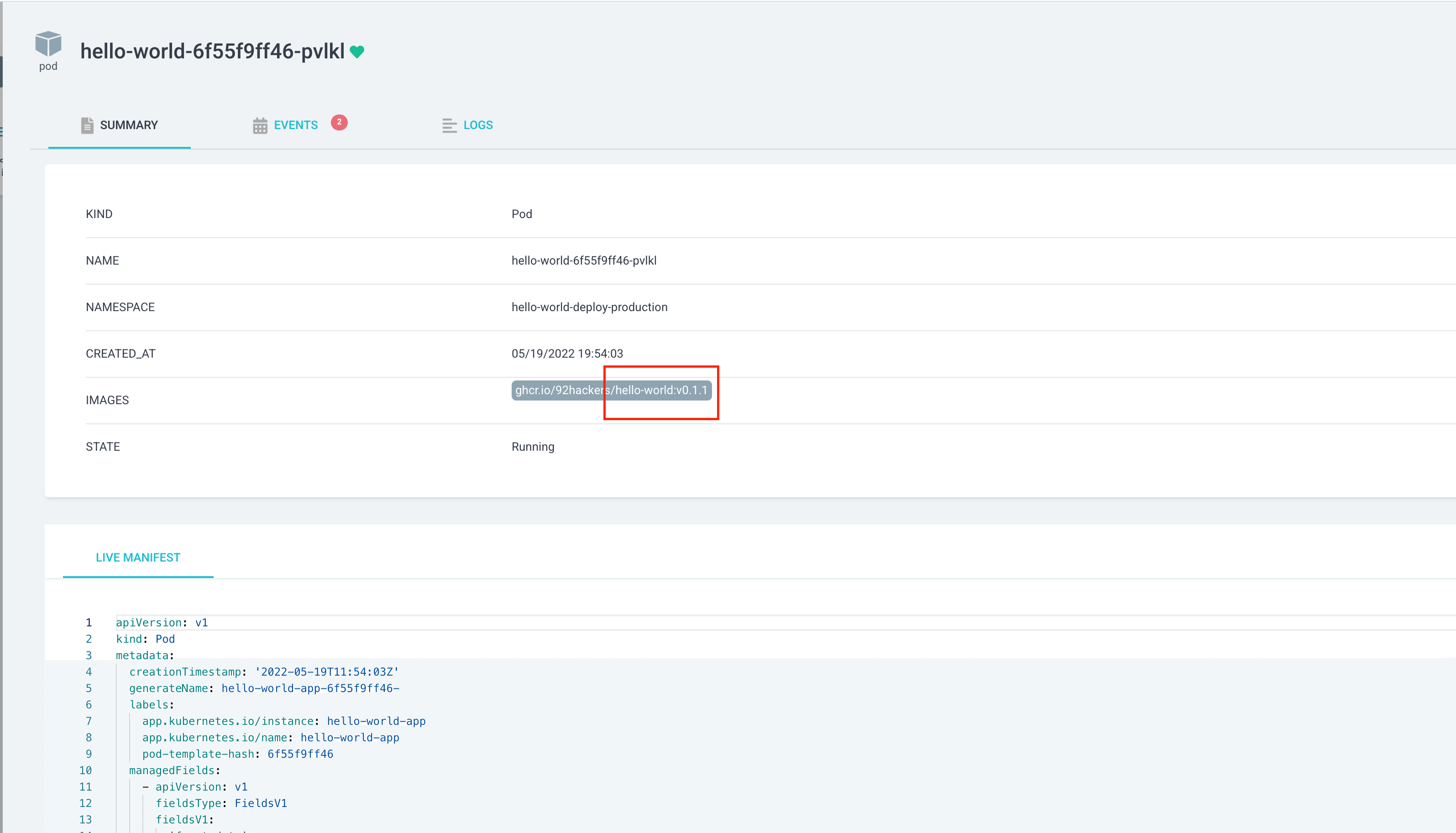Expand the LIVE MANIFEST section
Image resolution: width=1456 pixels, height=833 pixels.
pyautogui.click(x=137, y=557)
